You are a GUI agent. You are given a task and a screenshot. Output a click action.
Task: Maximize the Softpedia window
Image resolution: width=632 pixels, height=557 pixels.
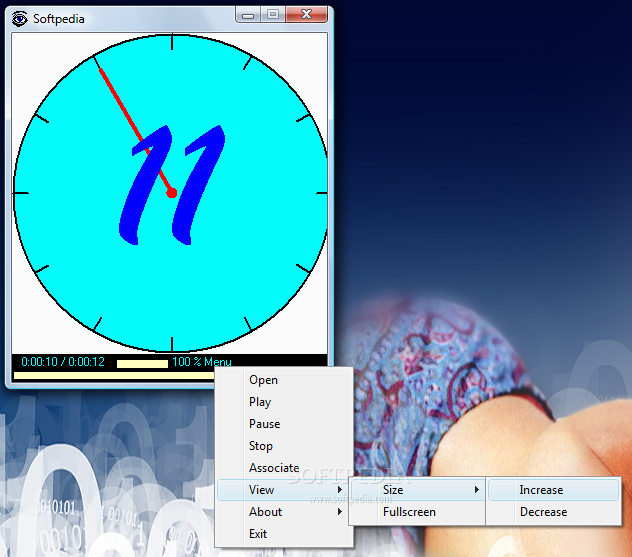pos(273,15)
